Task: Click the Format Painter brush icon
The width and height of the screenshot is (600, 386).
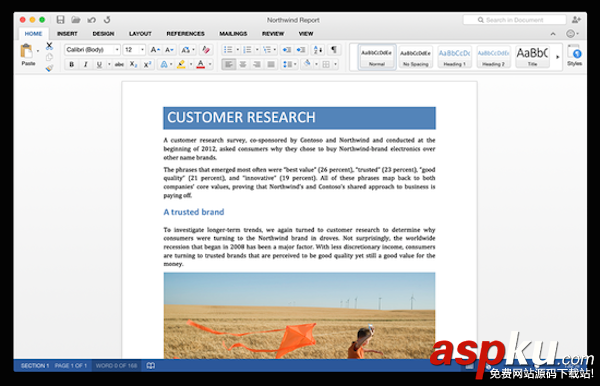Action: click(x=49, y=68)
